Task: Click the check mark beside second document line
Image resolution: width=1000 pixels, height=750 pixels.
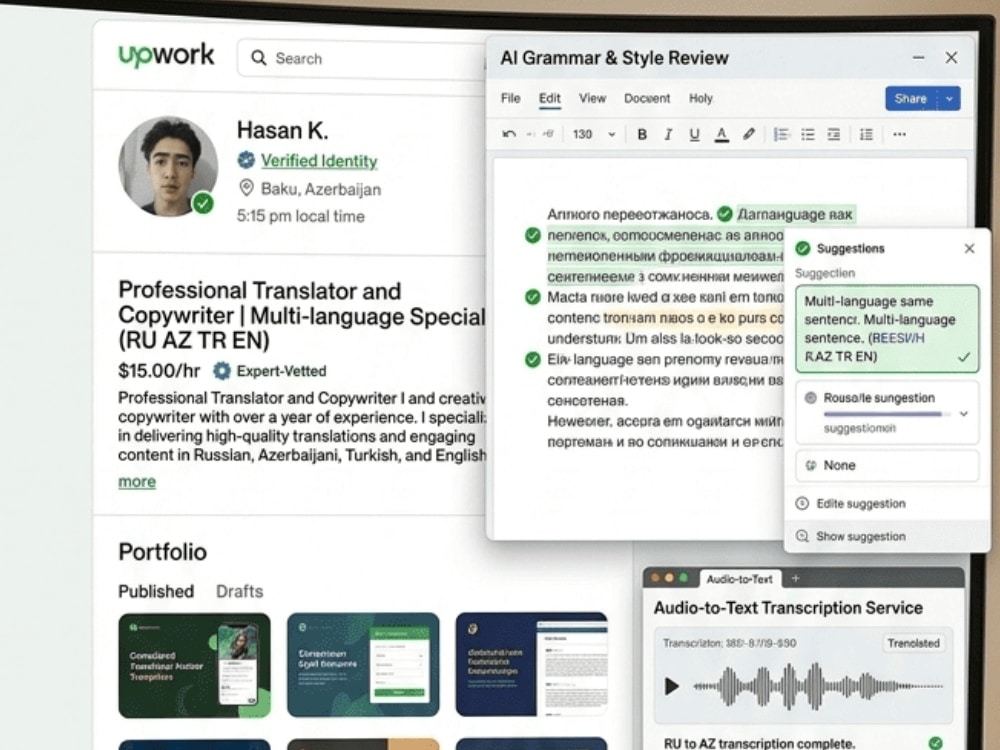Action: coord(533,235)
